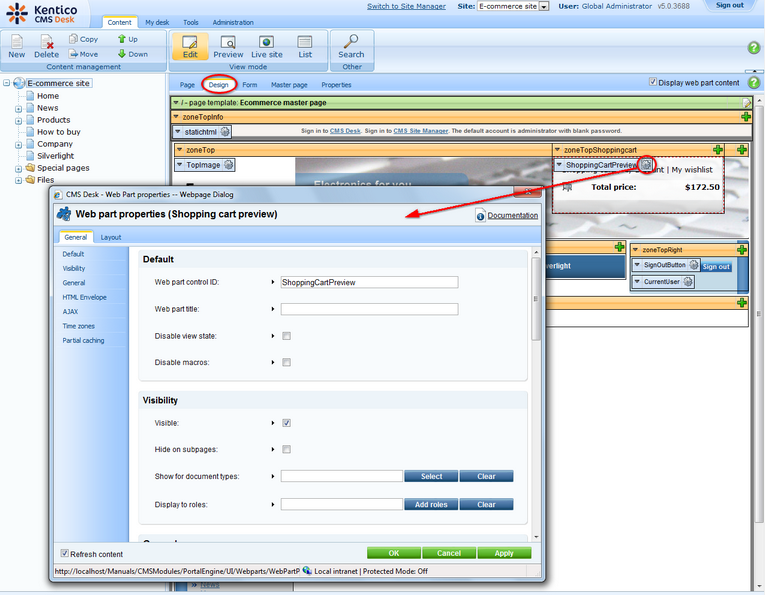
Task: Expand the News tree node
Action: point(19,109)
